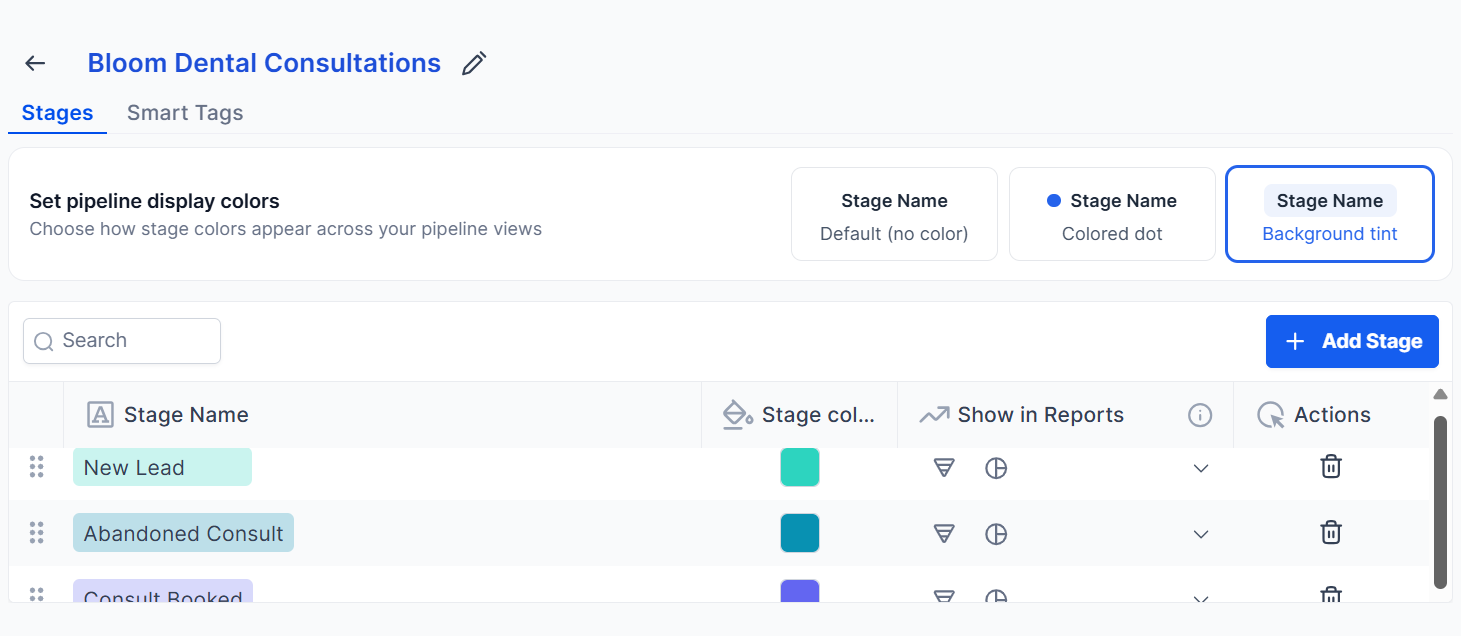Screen dimensions: 1461x636
Task: Switch to the Smart Tags tab
Action: [x=185, y=113]
